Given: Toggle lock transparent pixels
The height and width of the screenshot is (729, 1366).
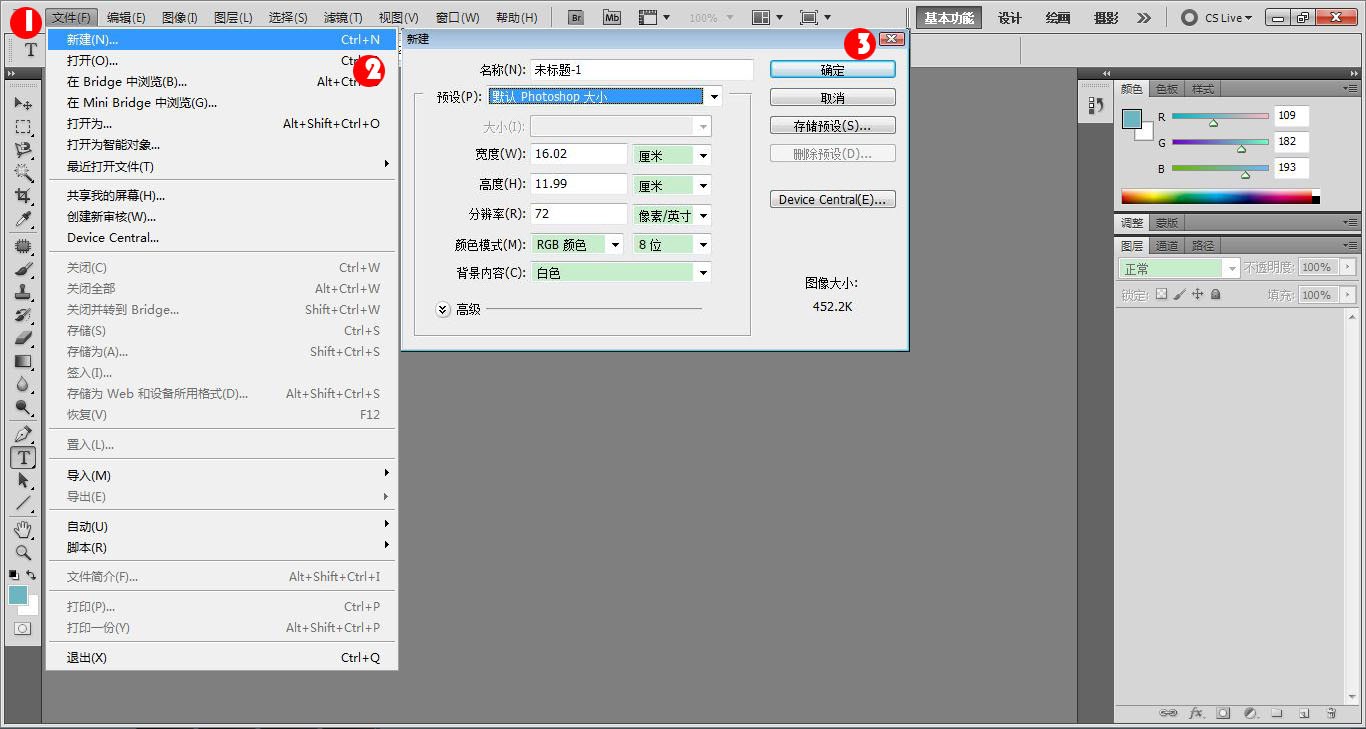Looking at the screenshot, I should [x=1161, y=295].
